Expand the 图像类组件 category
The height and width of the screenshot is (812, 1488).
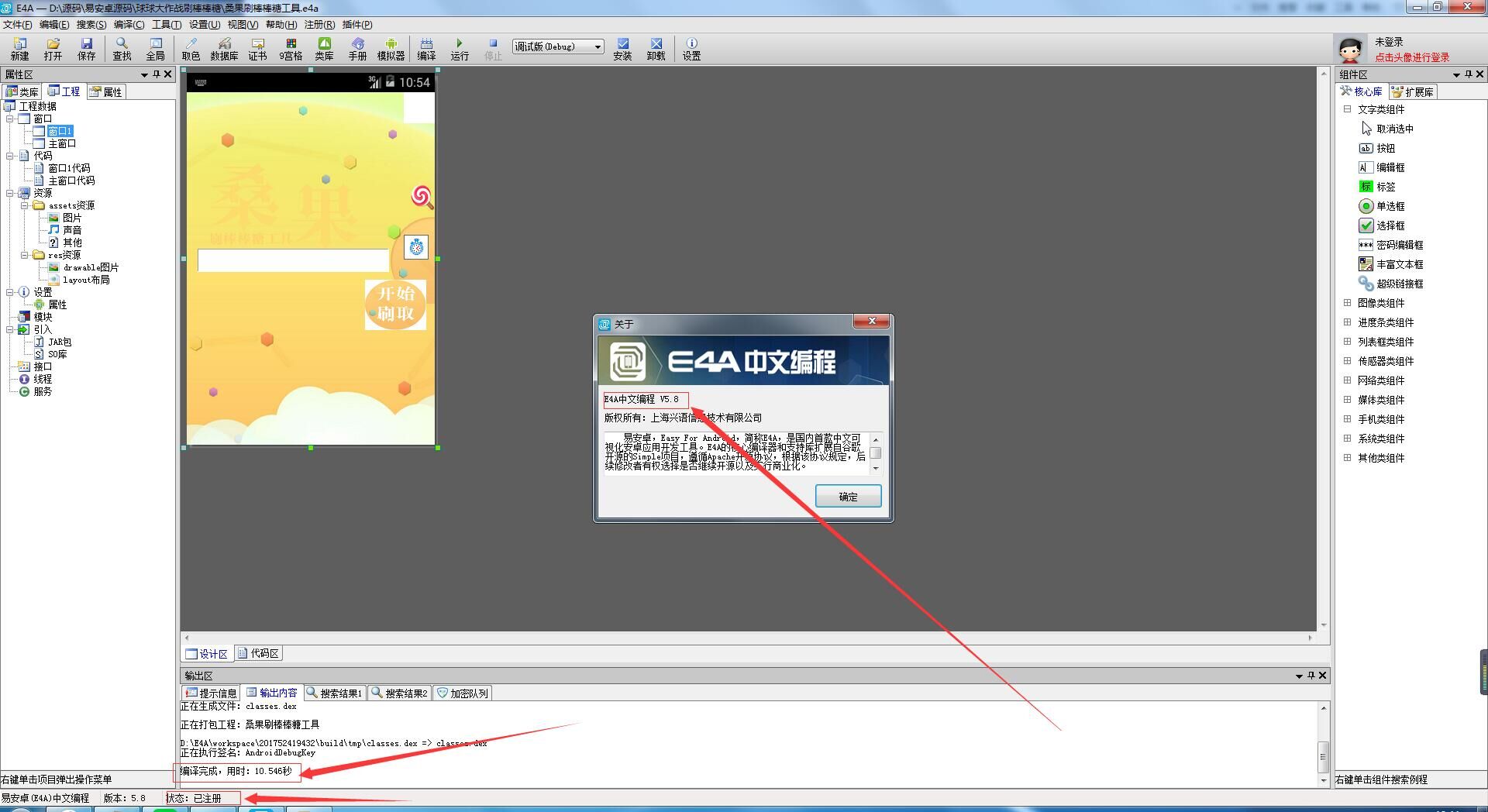point(1347,303)
